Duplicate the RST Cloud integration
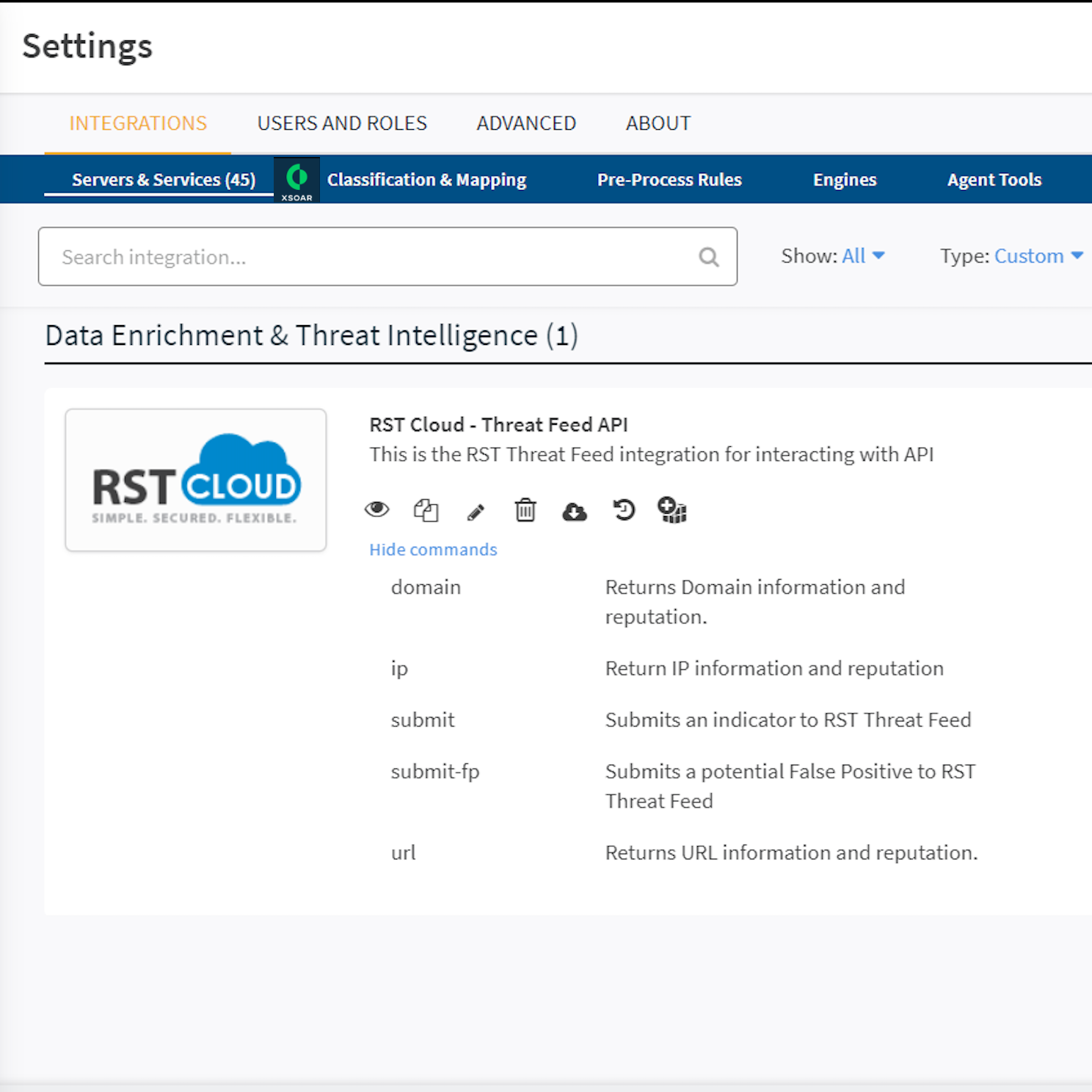Viewport: 1092px width, 1092px height. (x=426, y=509)
